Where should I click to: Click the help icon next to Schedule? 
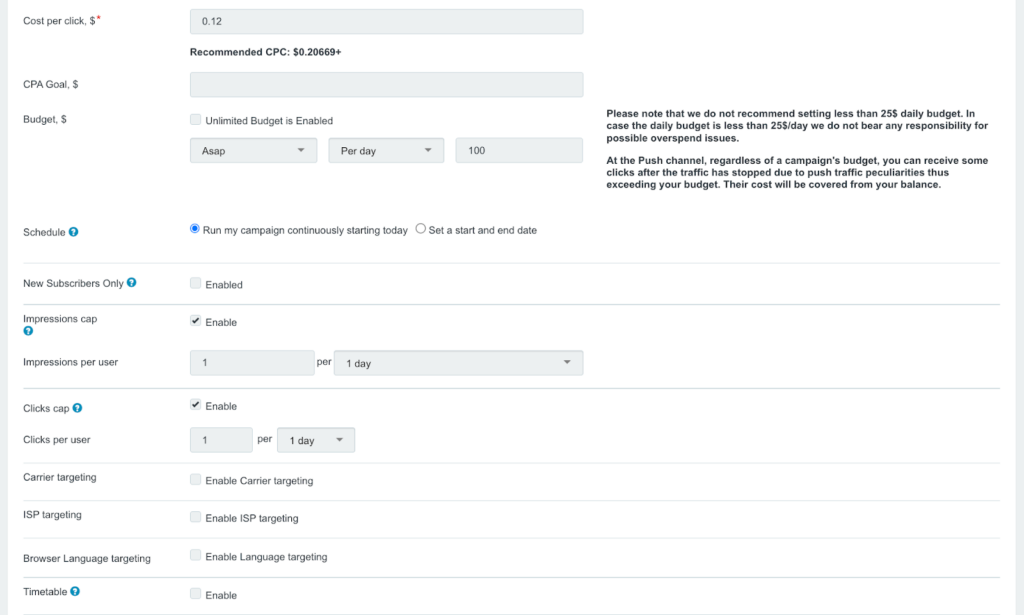point(74,232)
